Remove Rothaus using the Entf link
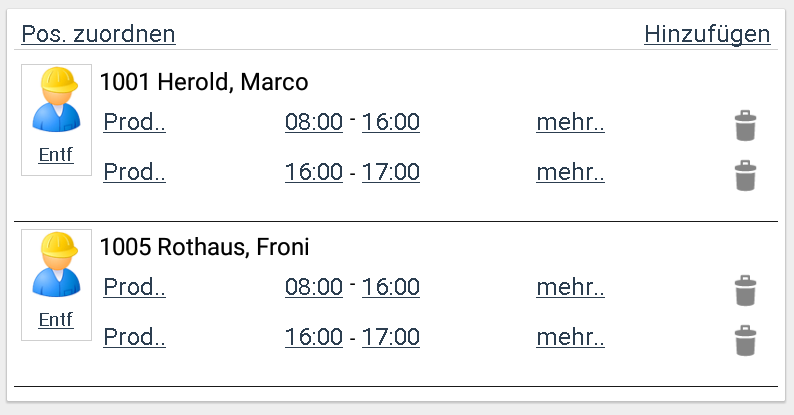This screenshot has width=794, height=415. coord(56,320)
